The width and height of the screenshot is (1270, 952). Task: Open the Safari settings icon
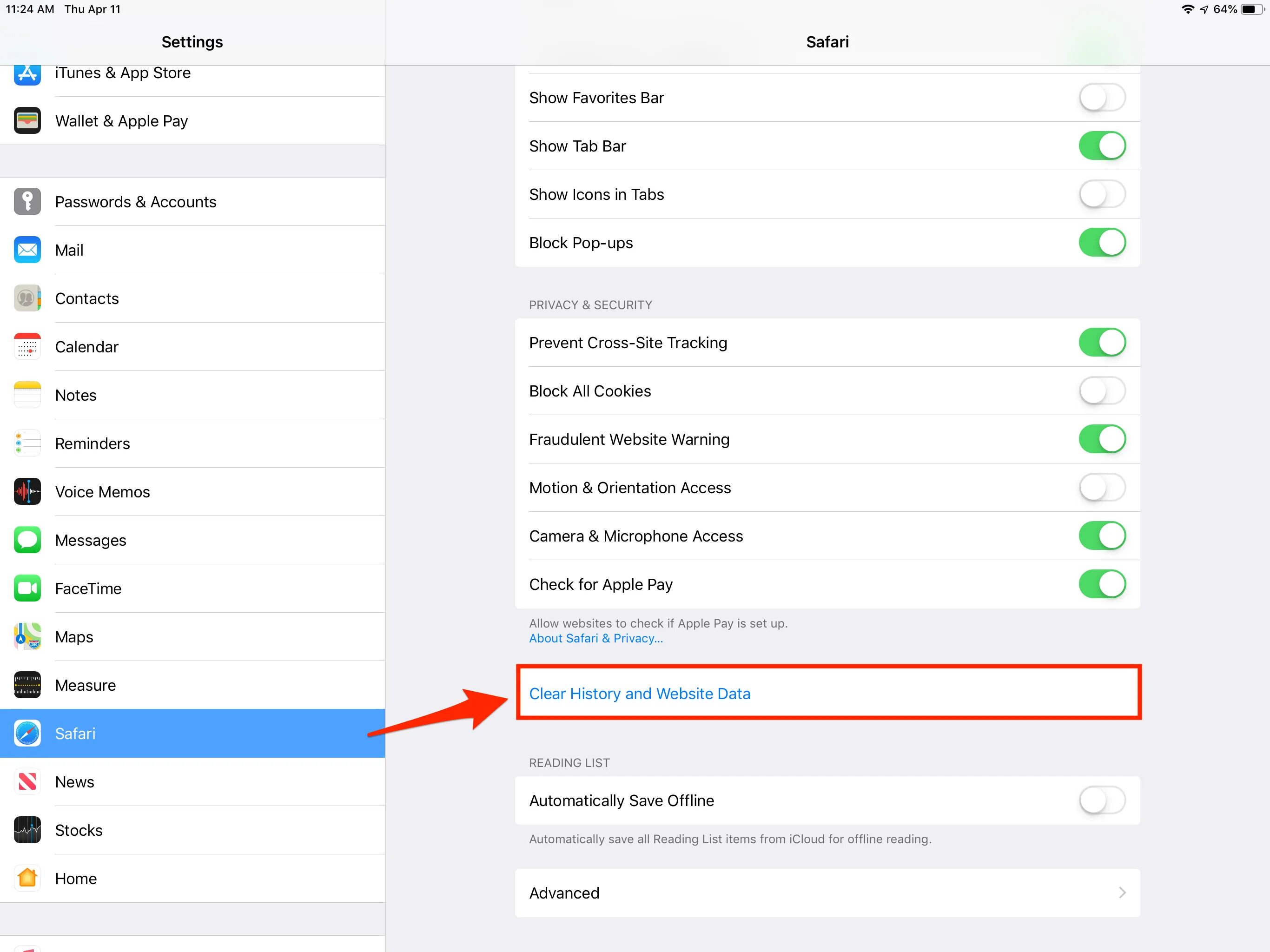point(26,732)
